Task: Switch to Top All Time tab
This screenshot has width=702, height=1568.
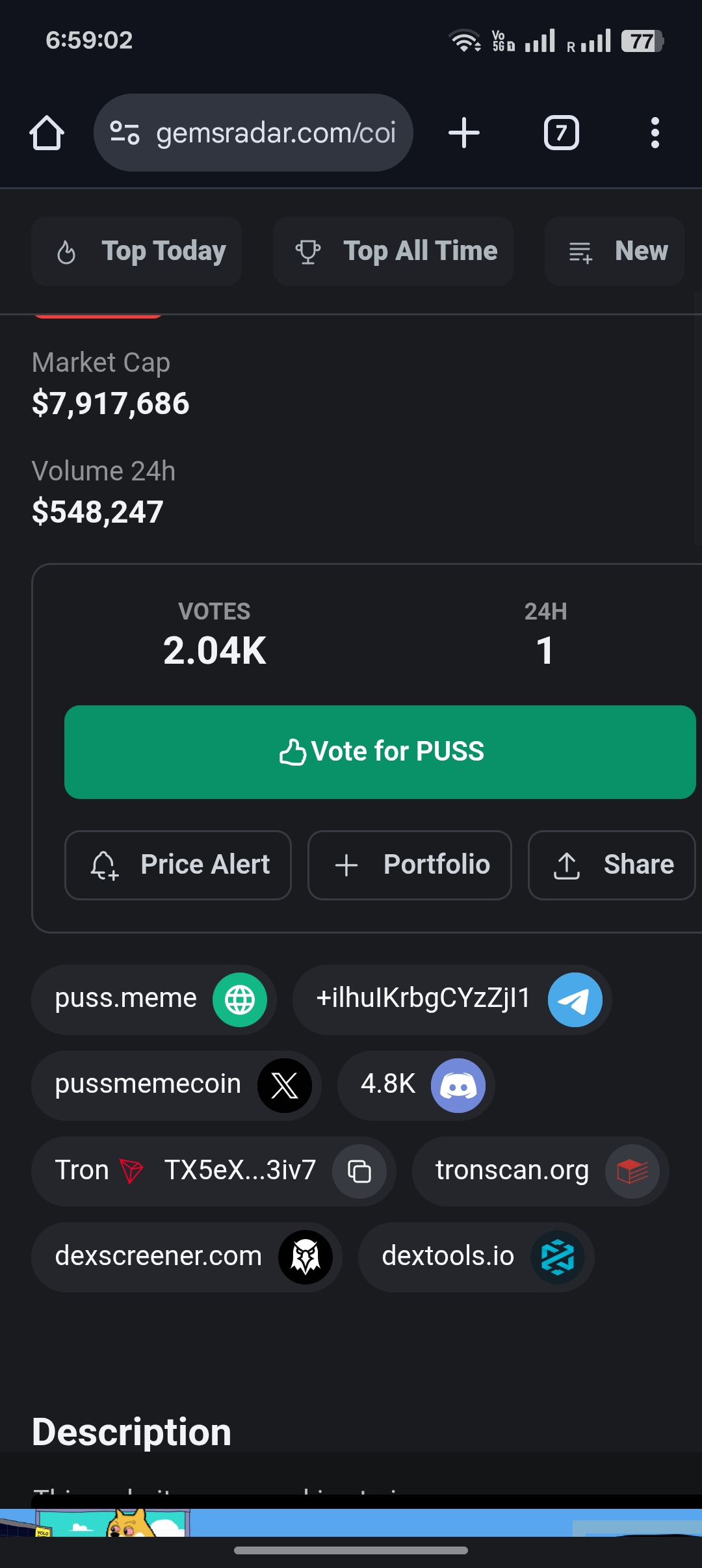Action: [393, 252]
